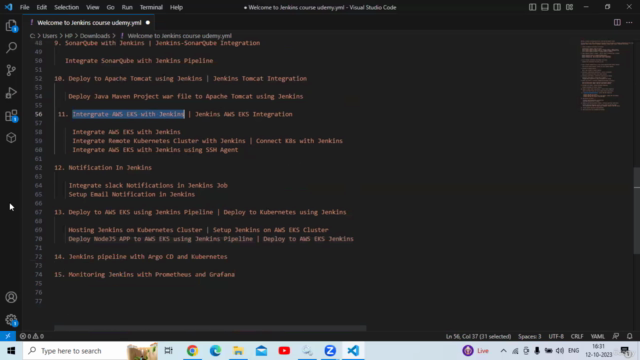This screenshot has height=360, width=640.
Task: Open the Mail app from taskbar
Action: [261, 351]
